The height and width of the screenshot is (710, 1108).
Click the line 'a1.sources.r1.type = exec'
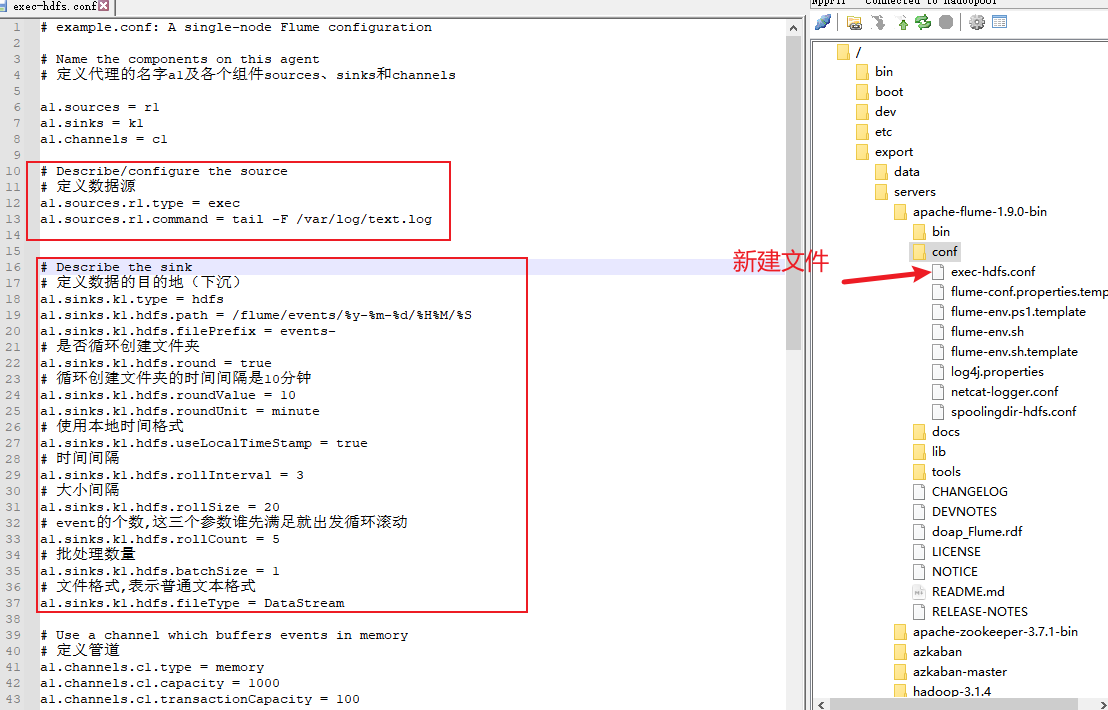[x=140, y=203]
